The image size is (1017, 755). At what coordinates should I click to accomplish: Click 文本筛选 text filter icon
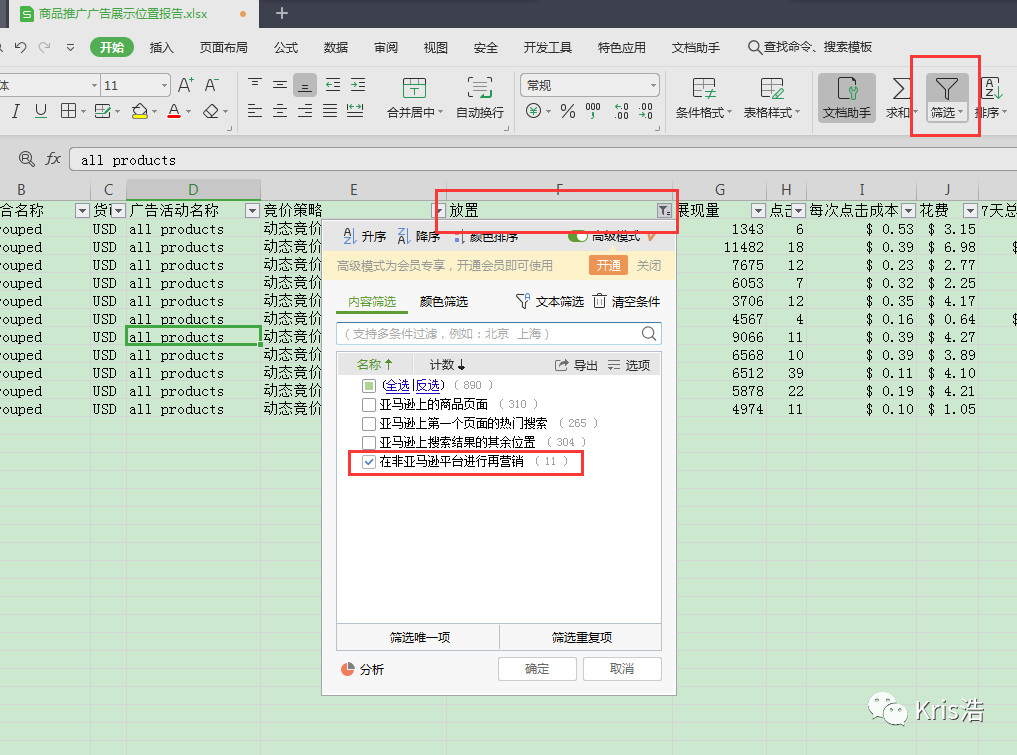tap(523, 301)
